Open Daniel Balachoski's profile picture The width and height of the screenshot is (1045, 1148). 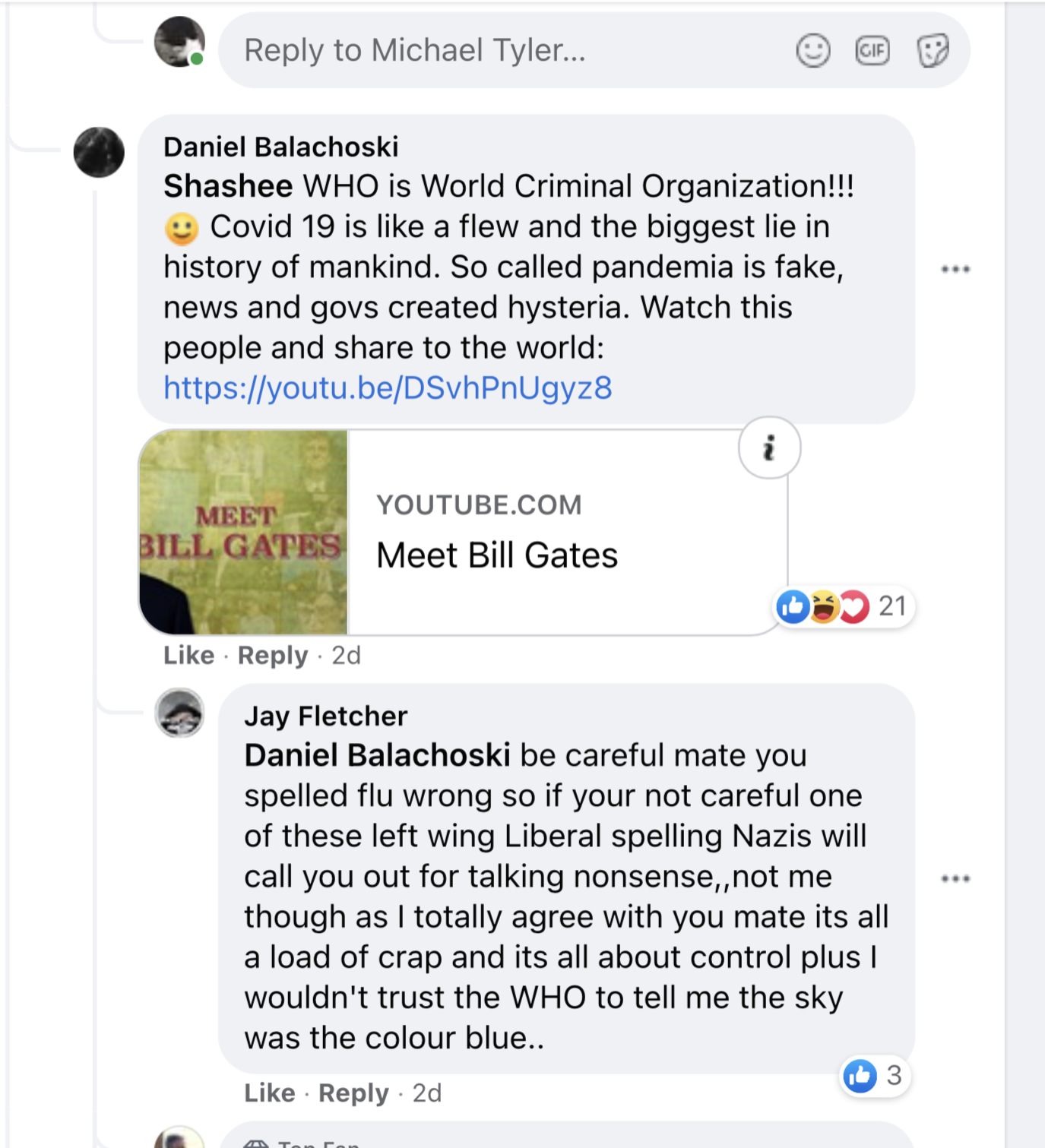(x=99, y=152)
